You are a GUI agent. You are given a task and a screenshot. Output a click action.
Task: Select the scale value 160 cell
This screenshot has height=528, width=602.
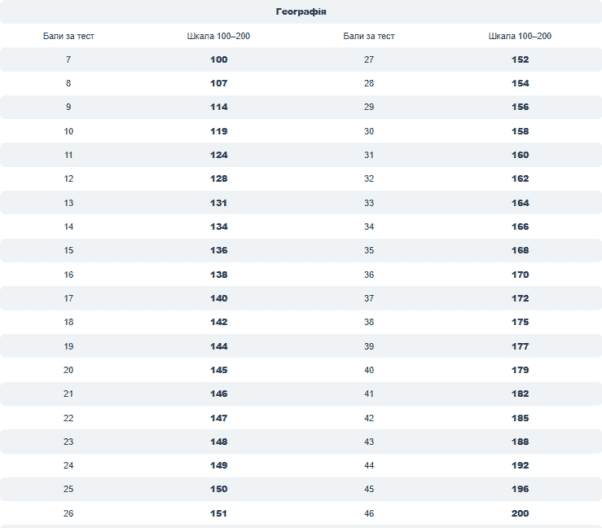(x=520, y=155)
